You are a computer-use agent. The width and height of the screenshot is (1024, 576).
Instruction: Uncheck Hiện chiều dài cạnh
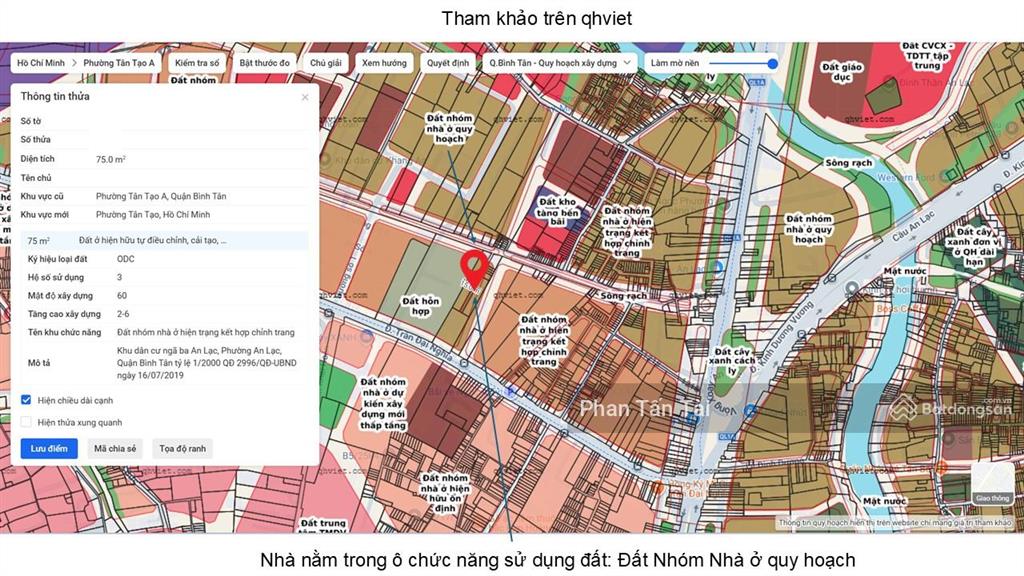[x=27, y=397]
